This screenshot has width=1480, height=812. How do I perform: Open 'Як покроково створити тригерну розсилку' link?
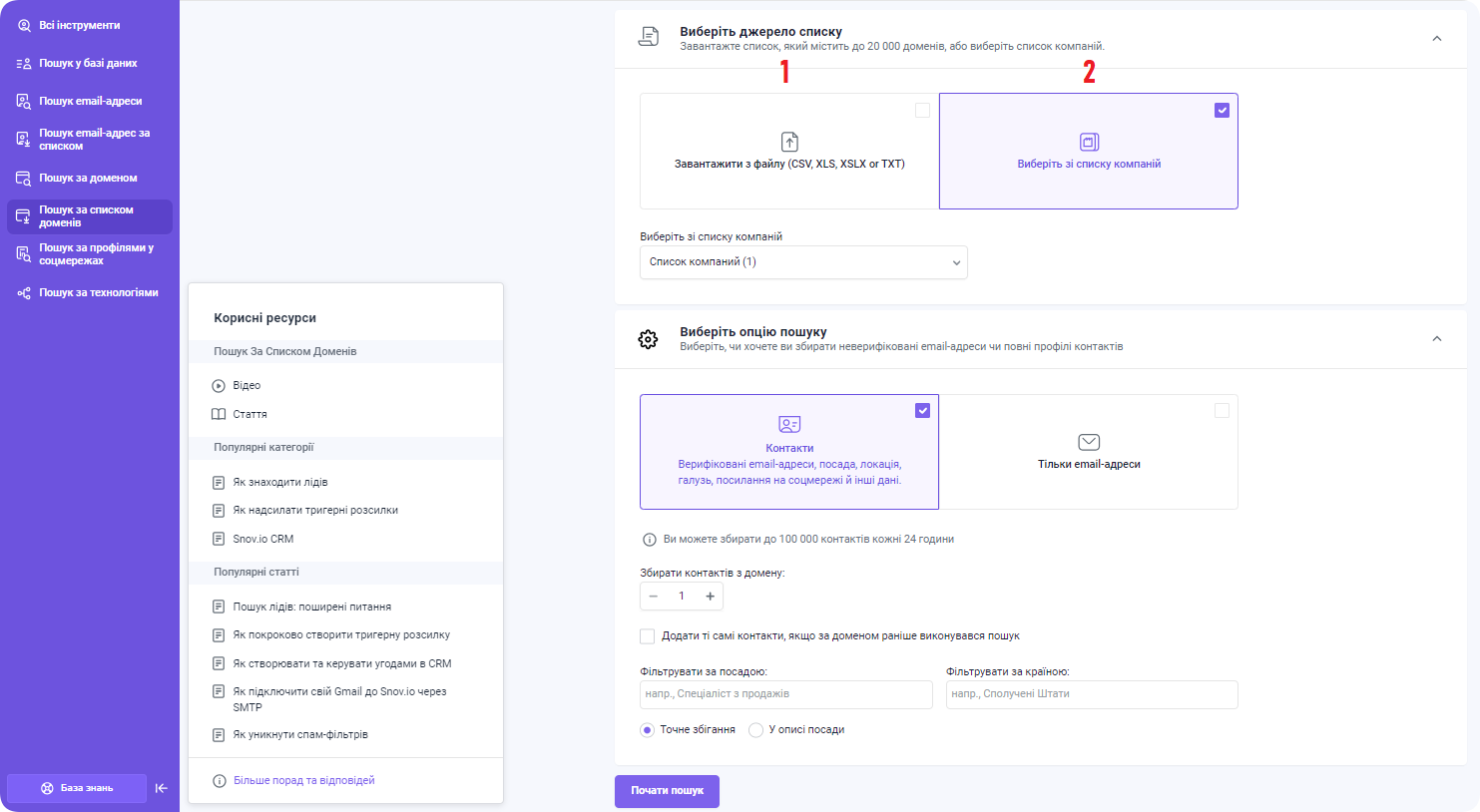click(341, 635)
